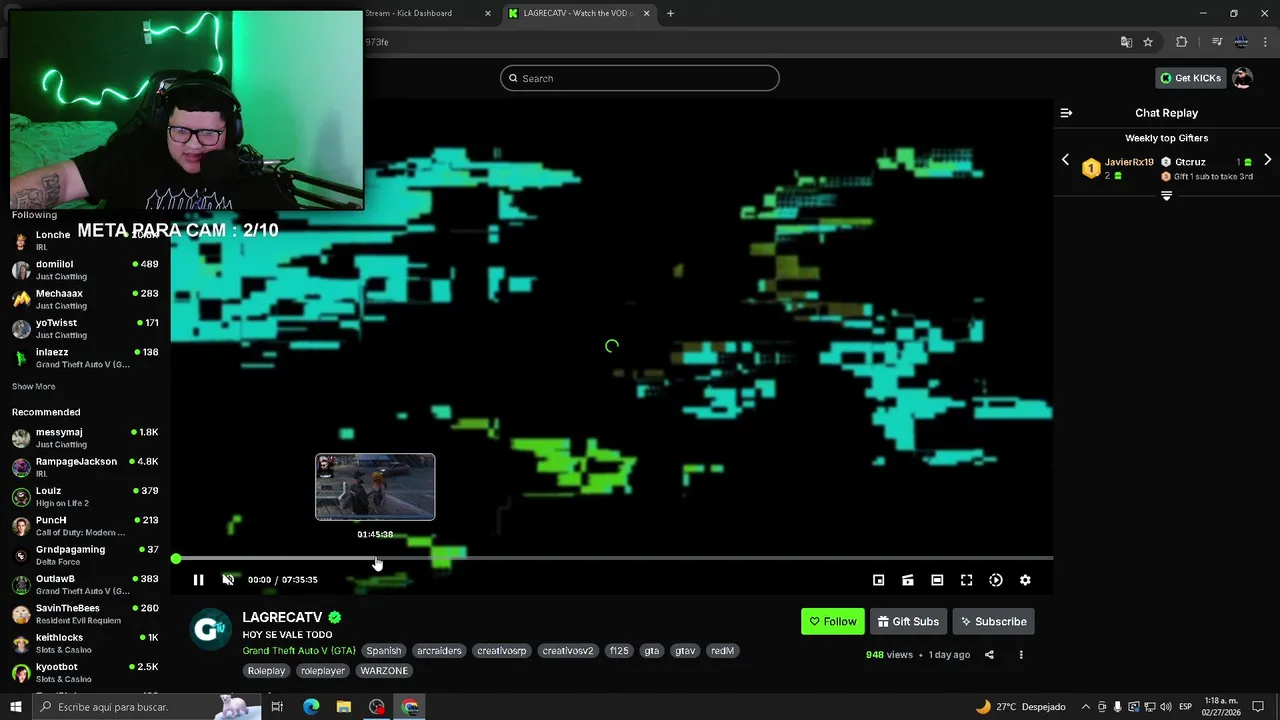Open SavinTheBees recommended channel
This screenshot has height=720, width=1280.
85,614
